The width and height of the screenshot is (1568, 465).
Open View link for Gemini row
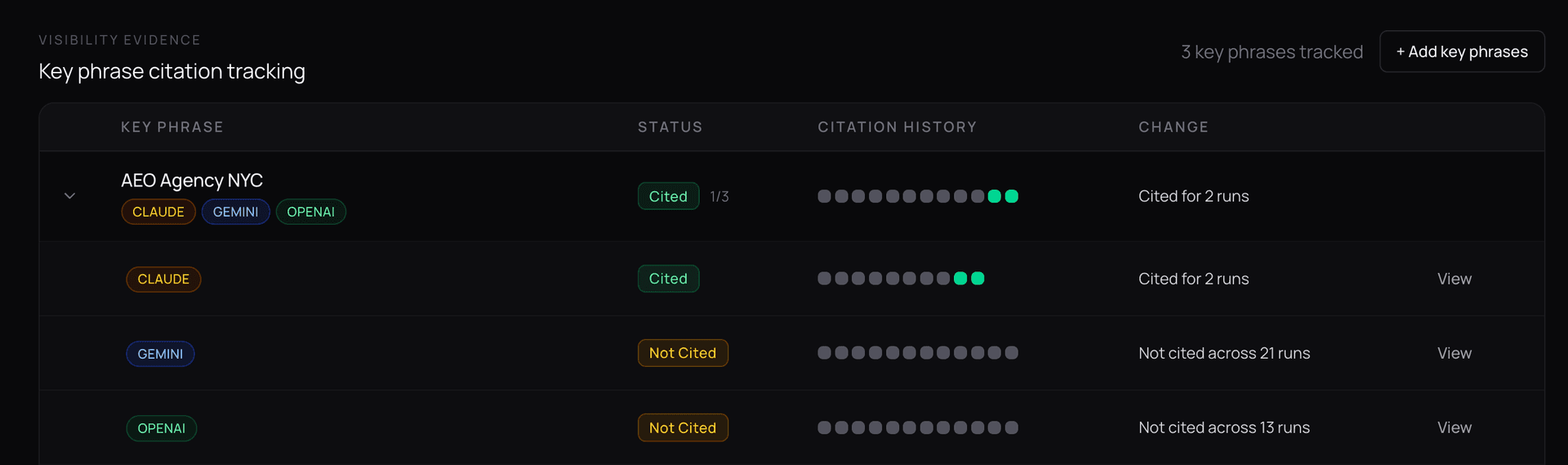point(1454,353)
